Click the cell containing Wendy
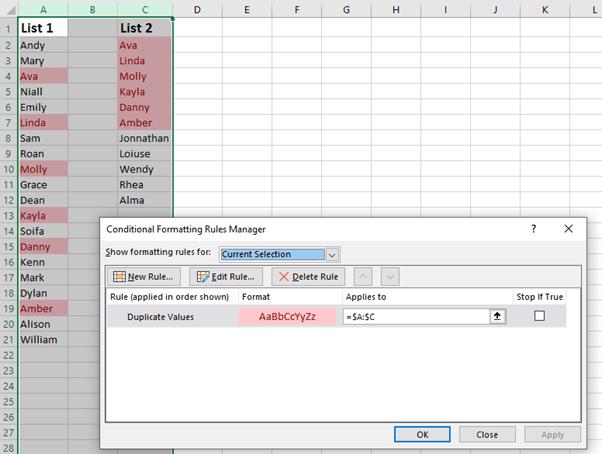 click(145, 169)
